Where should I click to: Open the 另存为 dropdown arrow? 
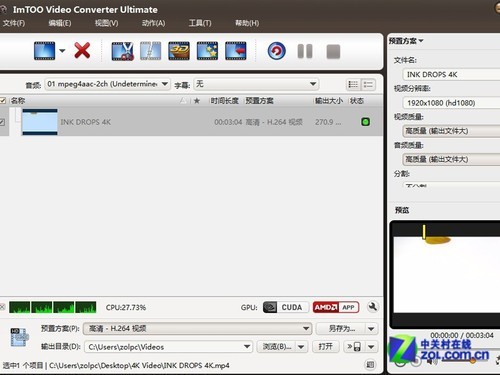click(371, 329)
